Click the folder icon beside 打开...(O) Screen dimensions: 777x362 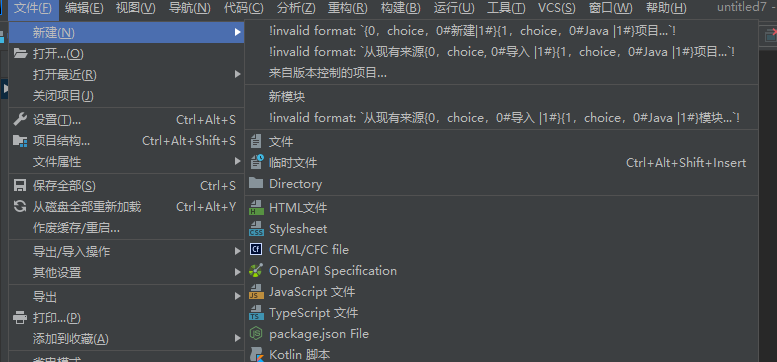point(20,53)
